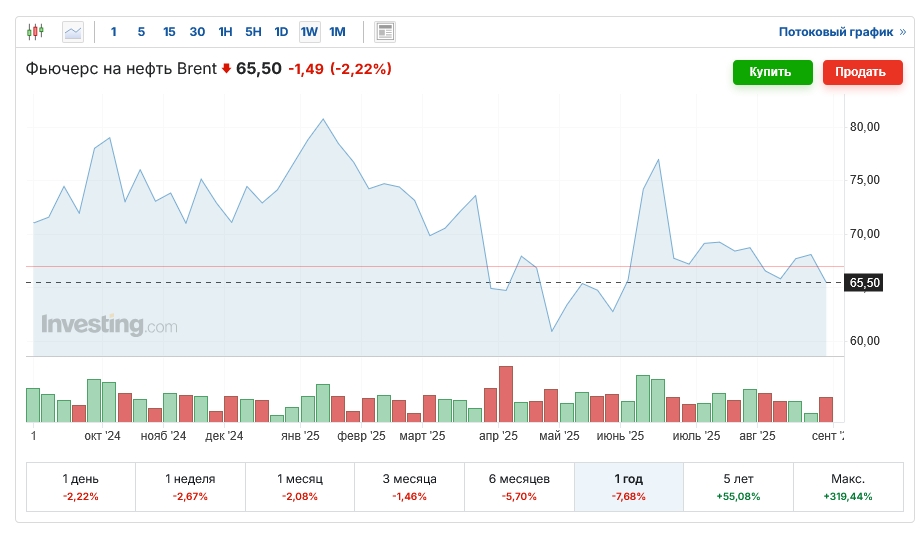Choose the 1H interval
This screenshot has width=924, height=538.
click(225, 32)
